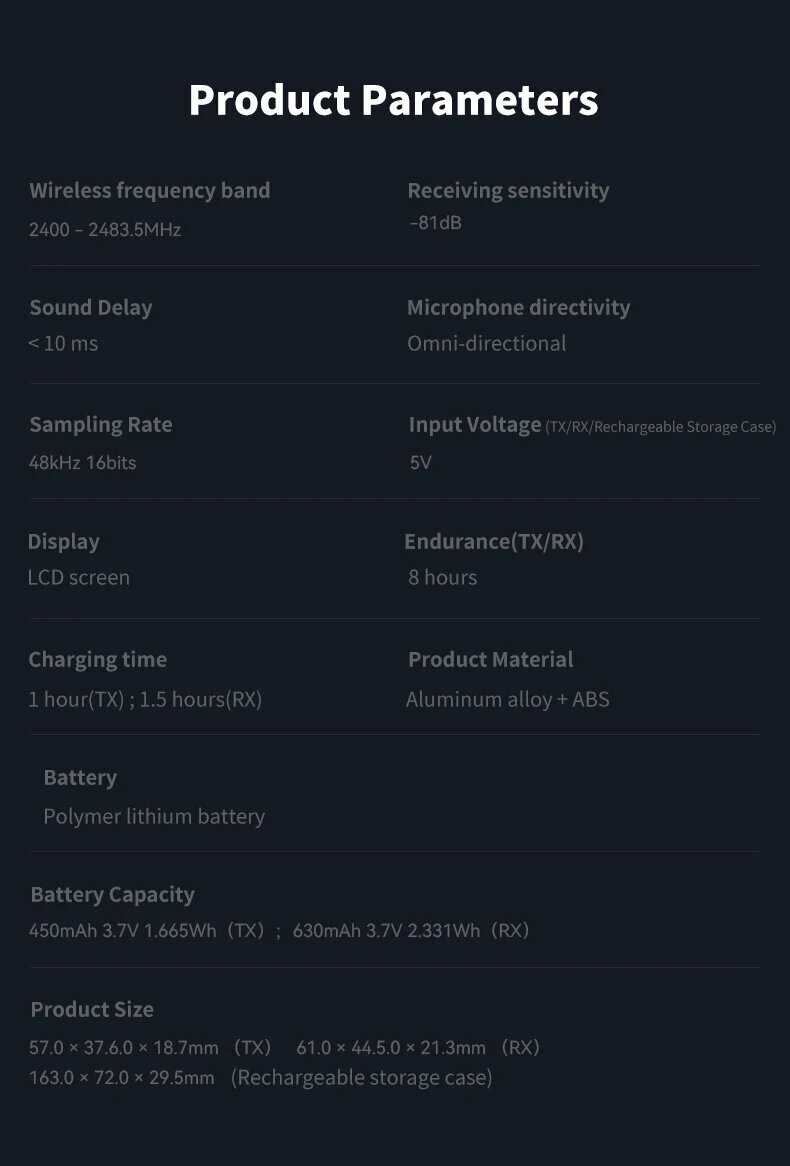790x1166 pixels.
Task: Click the Product Parameters heading
Action: click(x=393, y=101)
